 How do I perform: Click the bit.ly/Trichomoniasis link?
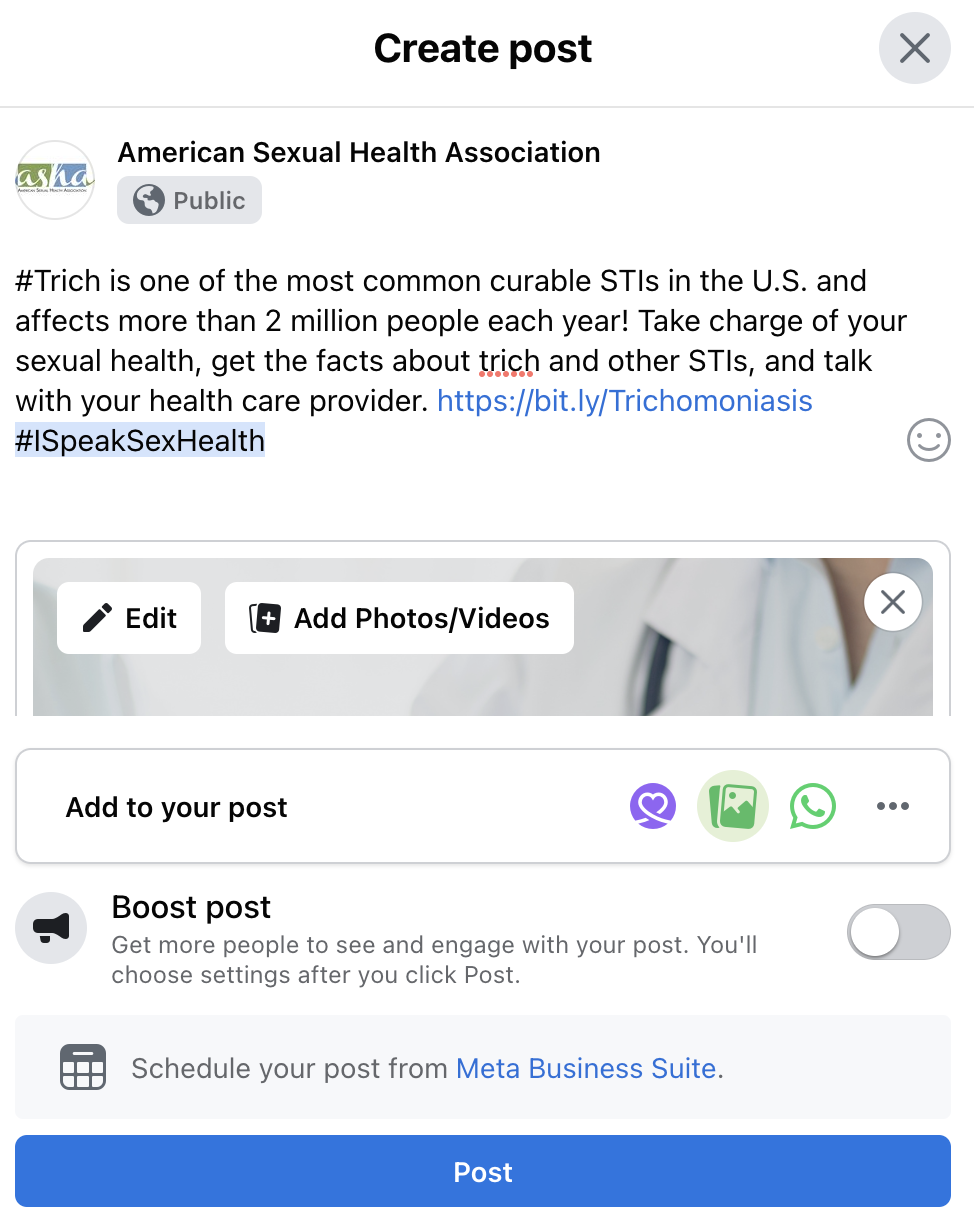tap(625, 401)
